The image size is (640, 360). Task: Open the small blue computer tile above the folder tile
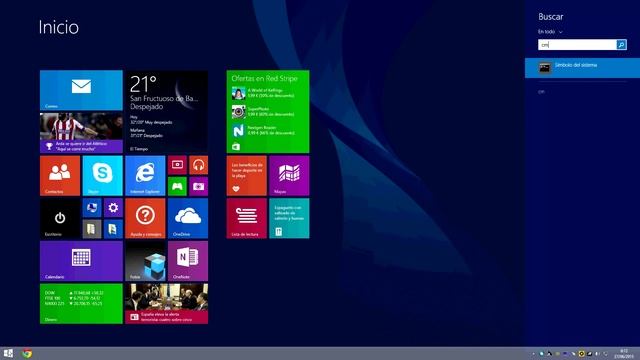pos(92,208)
